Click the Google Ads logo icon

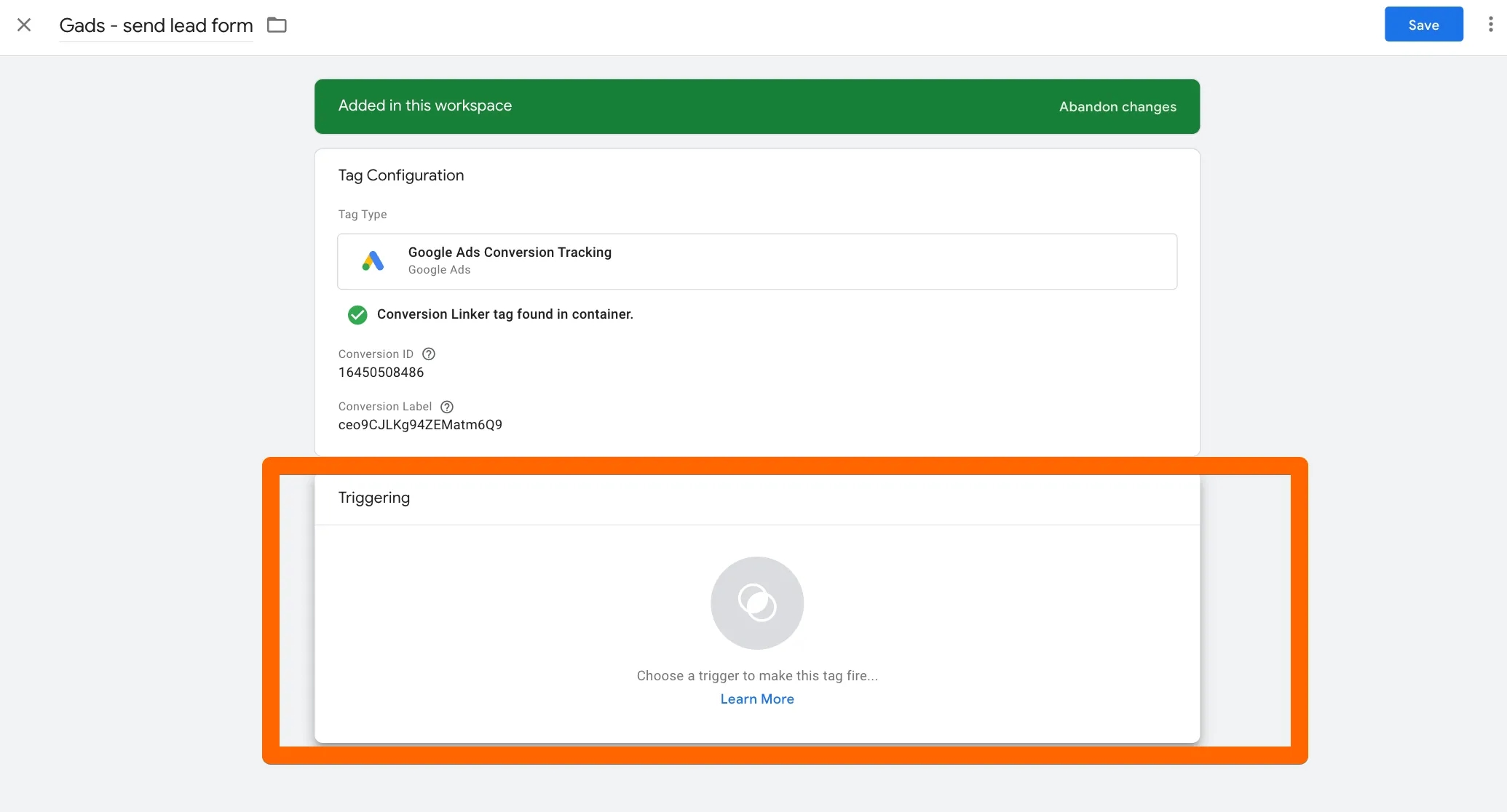(x=373, y=261)
